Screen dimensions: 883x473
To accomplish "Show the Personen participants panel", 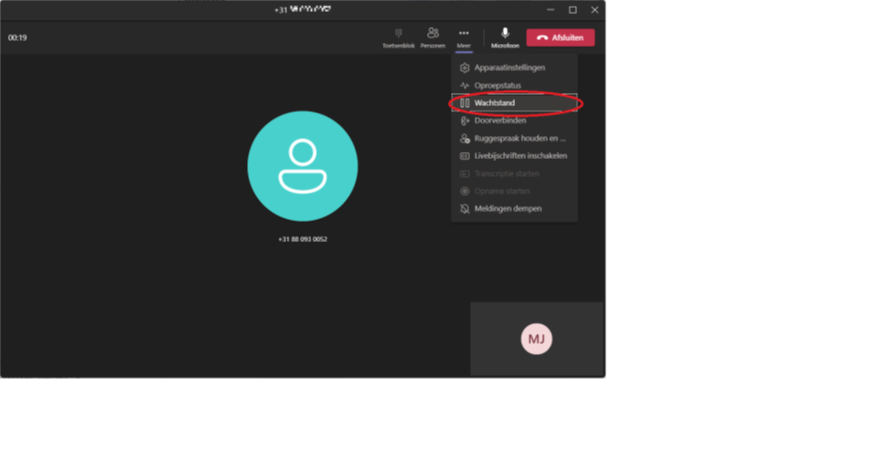I will tap(432, 37).
